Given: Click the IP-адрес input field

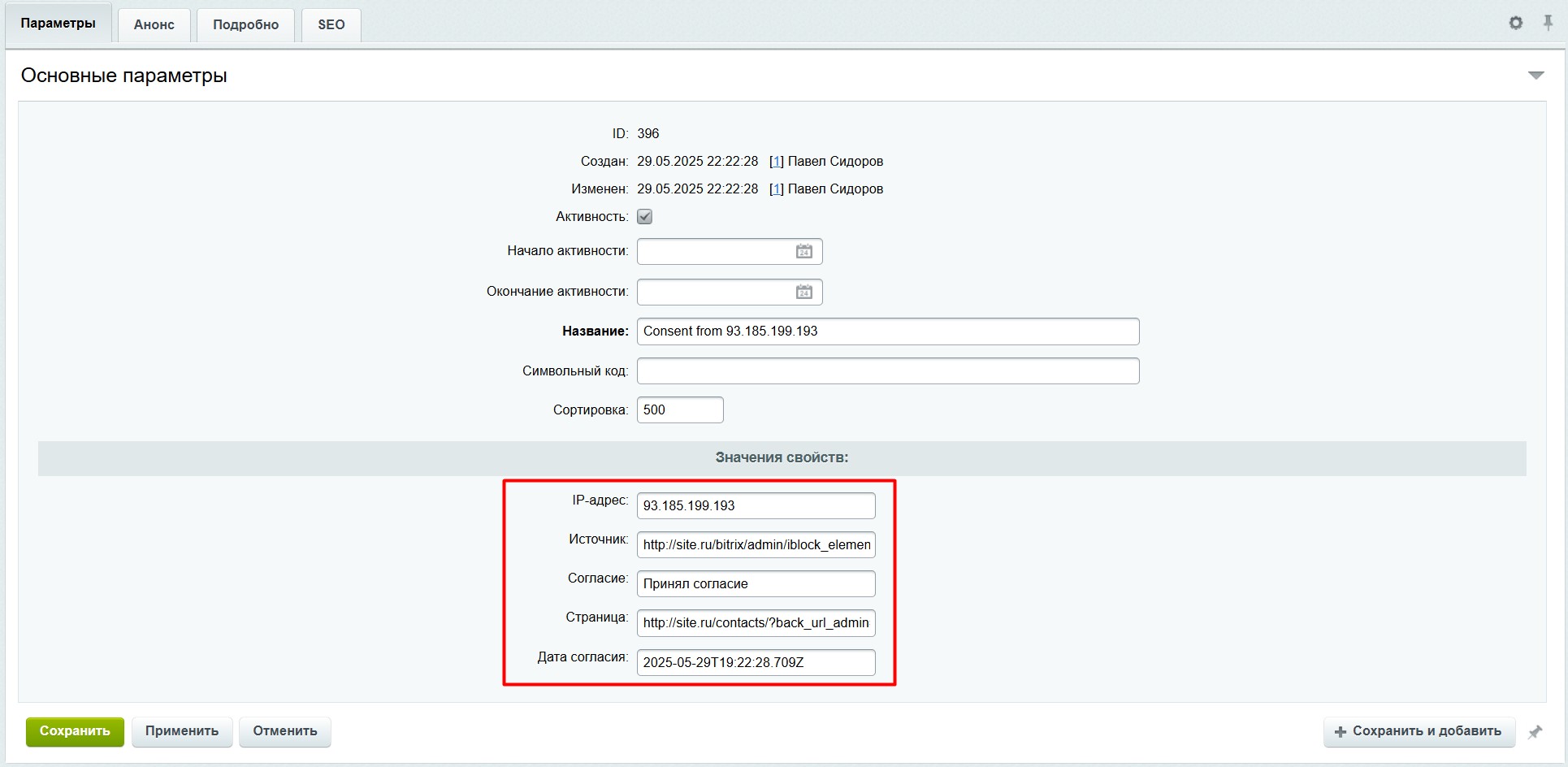Looking at the screenshot, I should (x=756, y=505).
